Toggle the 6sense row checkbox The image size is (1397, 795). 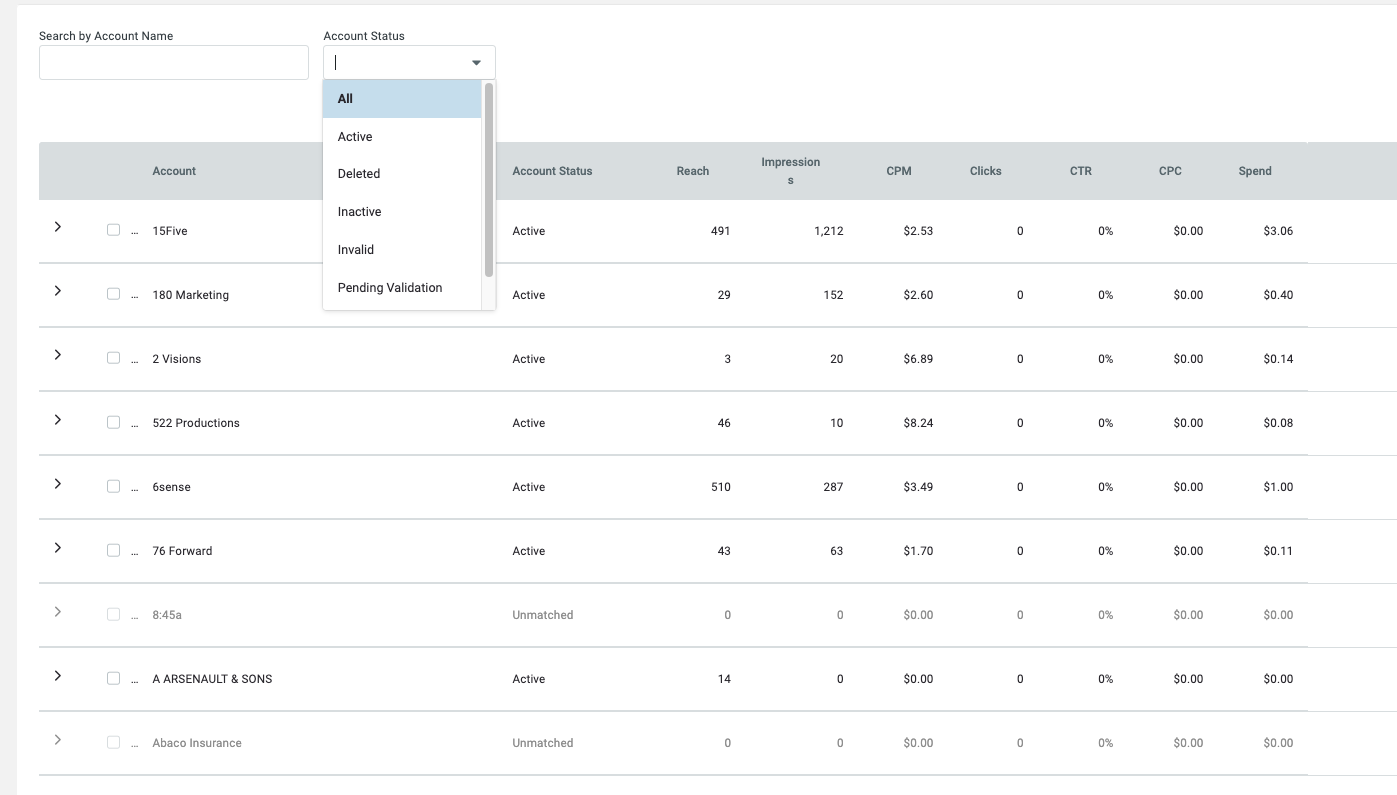[113, 486]
